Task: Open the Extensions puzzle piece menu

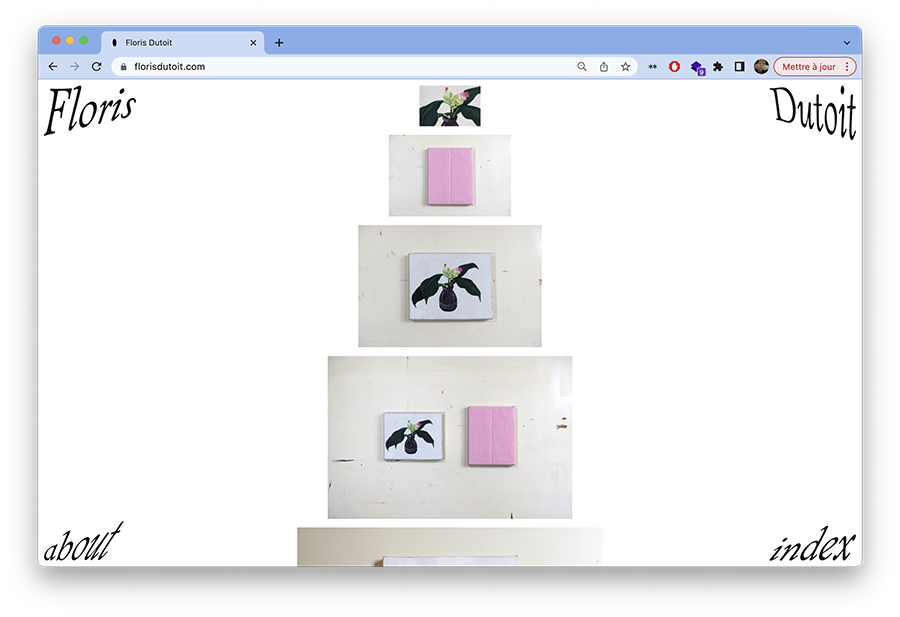Action: tap(717, 67)
